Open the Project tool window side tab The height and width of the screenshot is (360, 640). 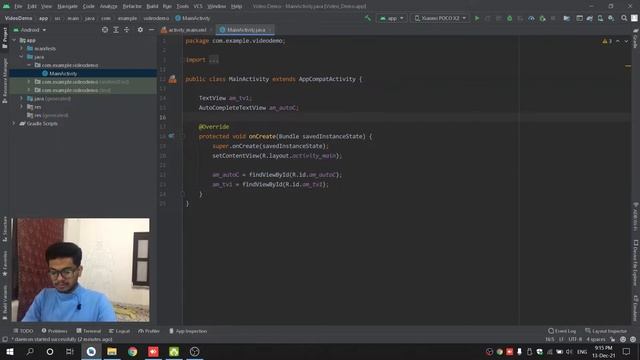click(x=5, y=38)
